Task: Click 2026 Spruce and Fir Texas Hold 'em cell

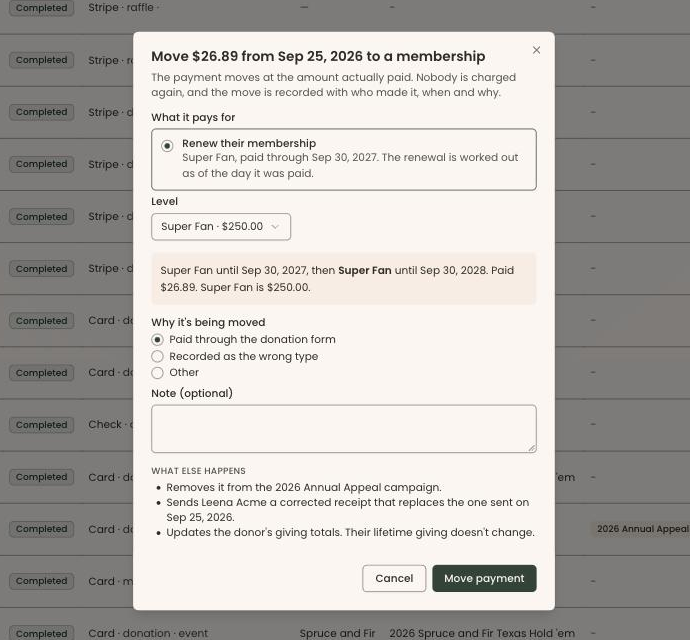Action: coord(482,633)
